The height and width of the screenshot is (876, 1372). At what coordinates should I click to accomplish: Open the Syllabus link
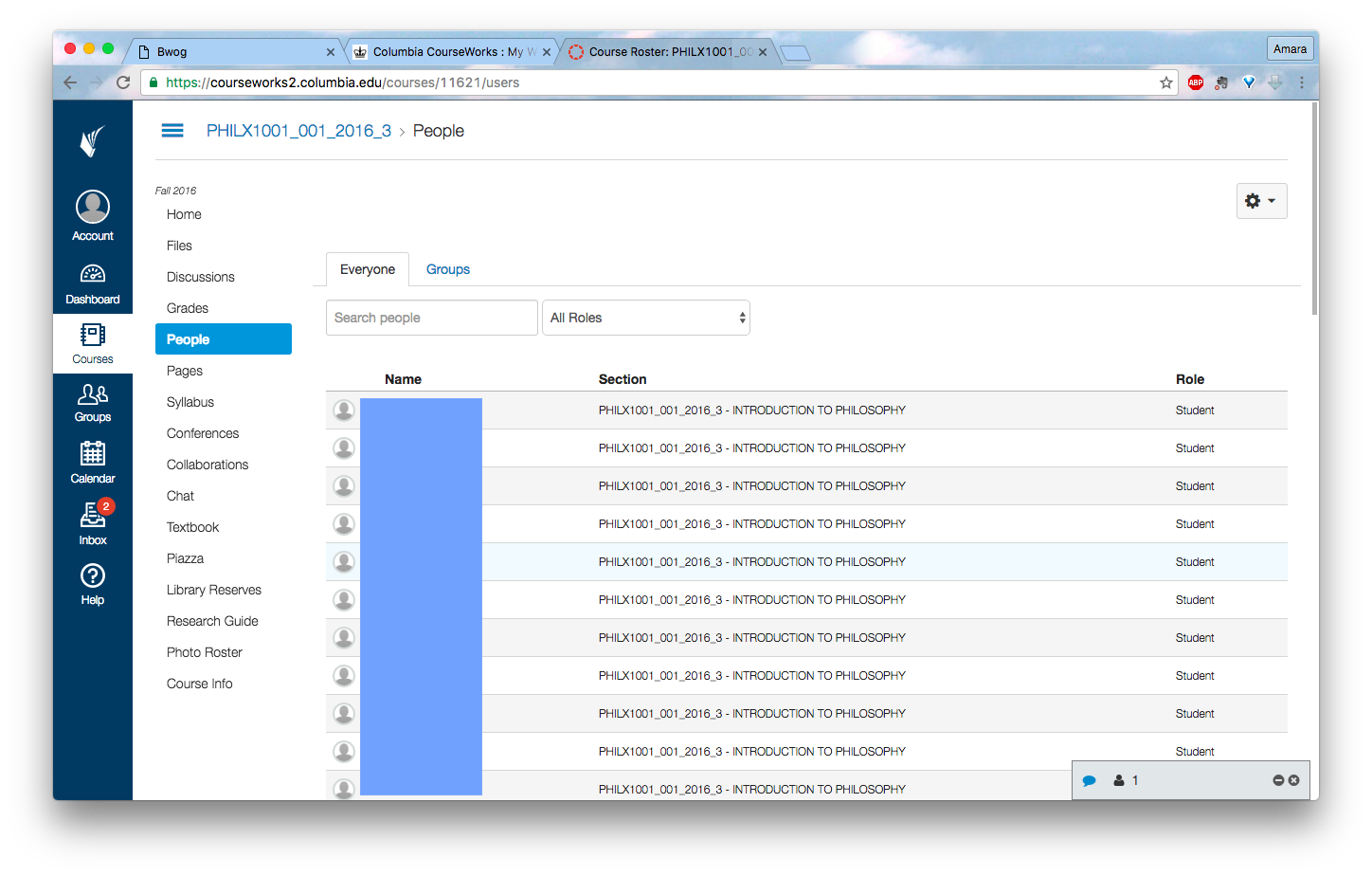pos(190,402)
